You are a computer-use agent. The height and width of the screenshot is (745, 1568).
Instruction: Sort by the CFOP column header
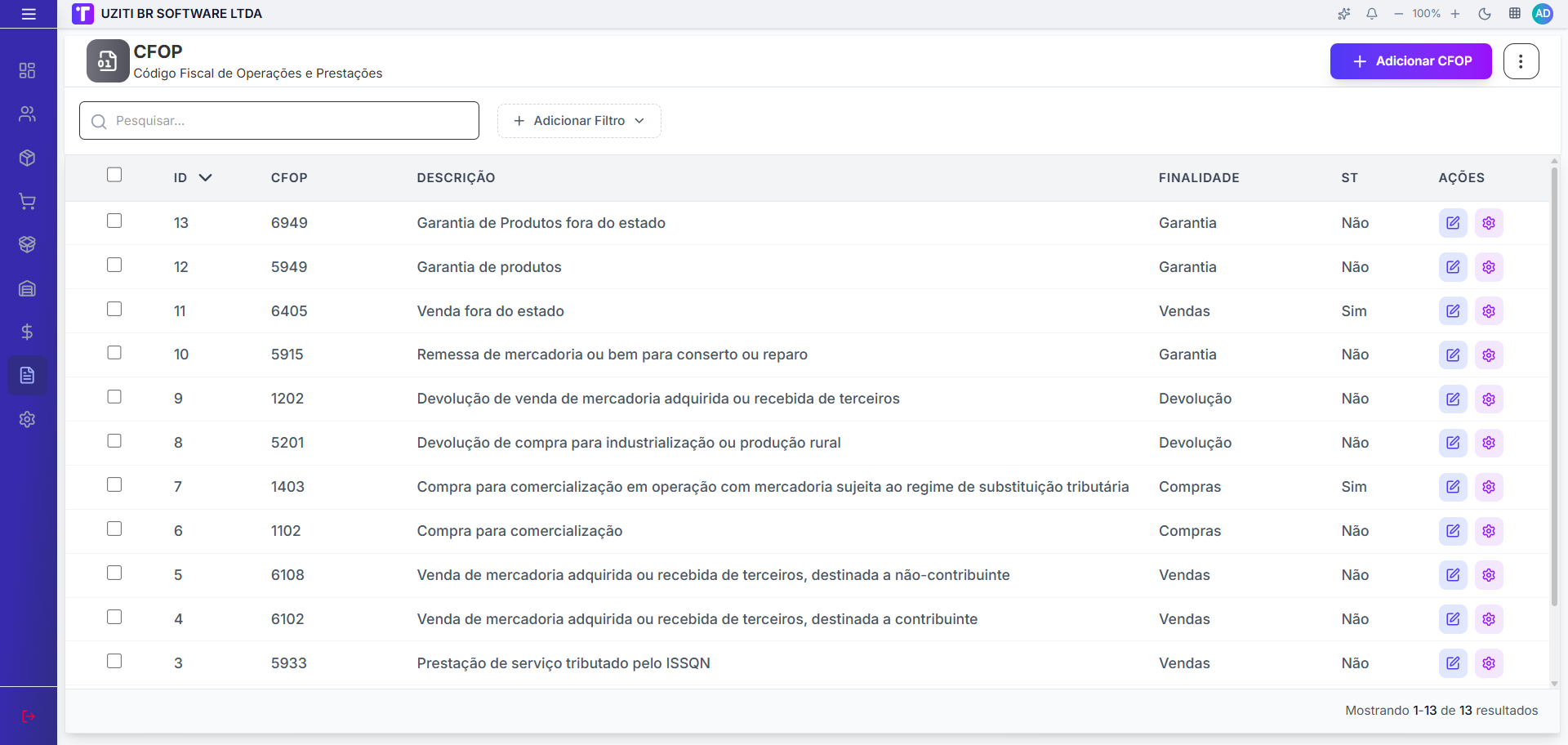tap(289, 178)
